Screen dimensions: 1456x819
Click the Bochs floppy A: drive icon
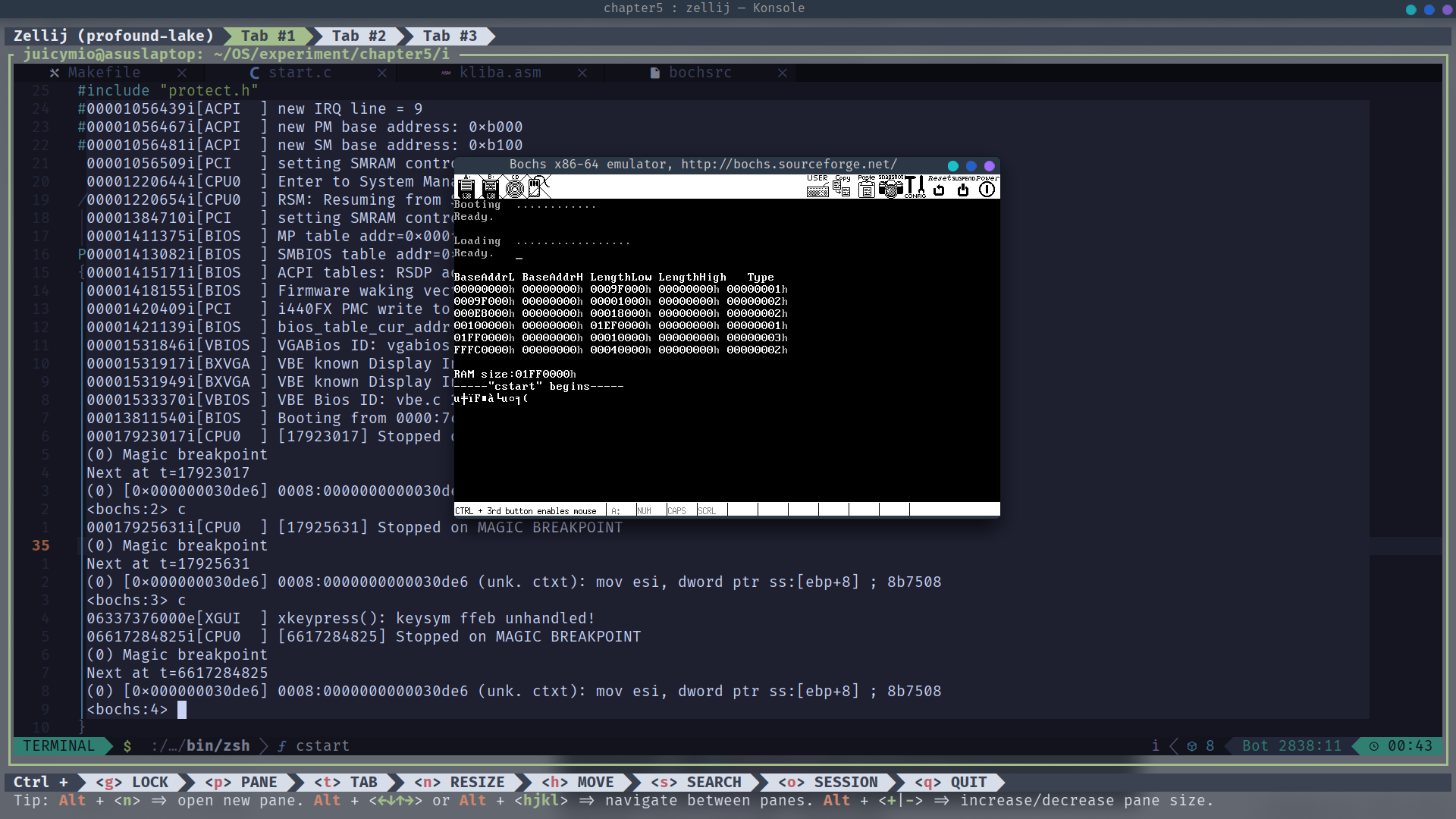click(x=466, y=187)
